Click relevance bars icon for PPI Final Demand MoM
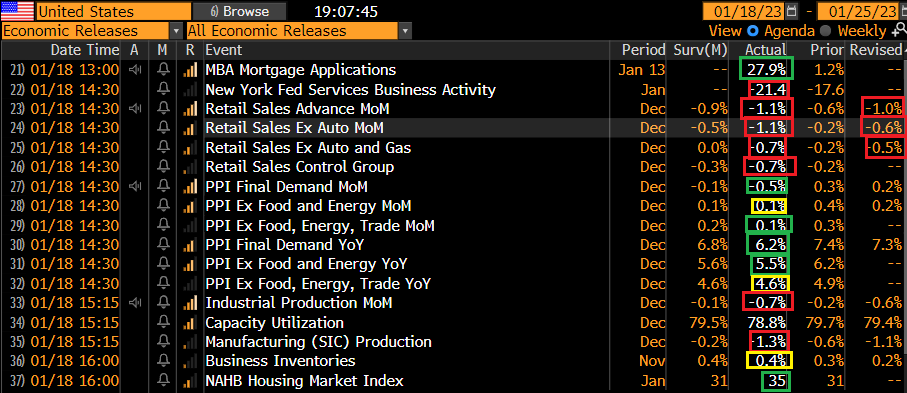 coord(189,186)
